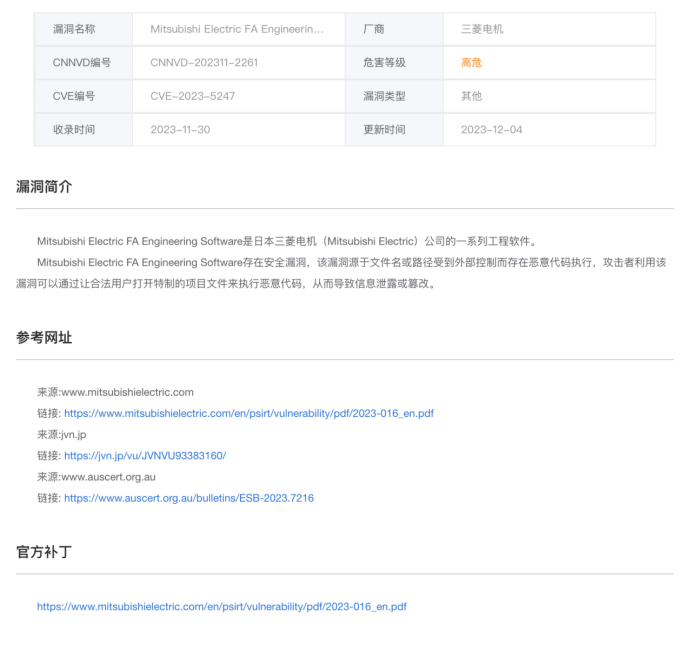Click the CVE编号 label cell
The width and height of the screenshot is (692, 646).
pyautogui.click(x=83, y=96)
